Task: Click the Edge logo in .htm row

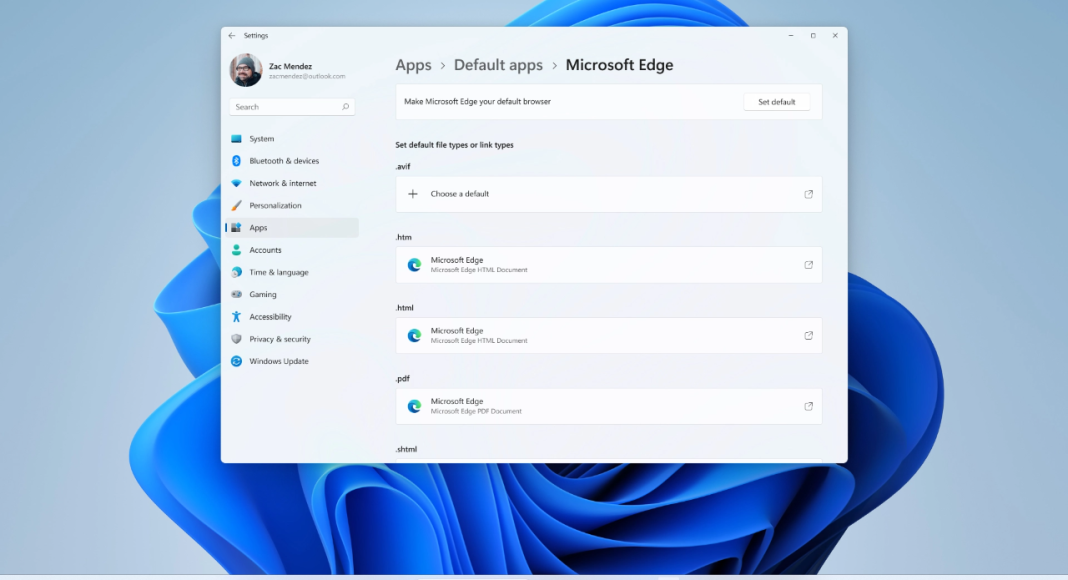Action: pos(414,265)
